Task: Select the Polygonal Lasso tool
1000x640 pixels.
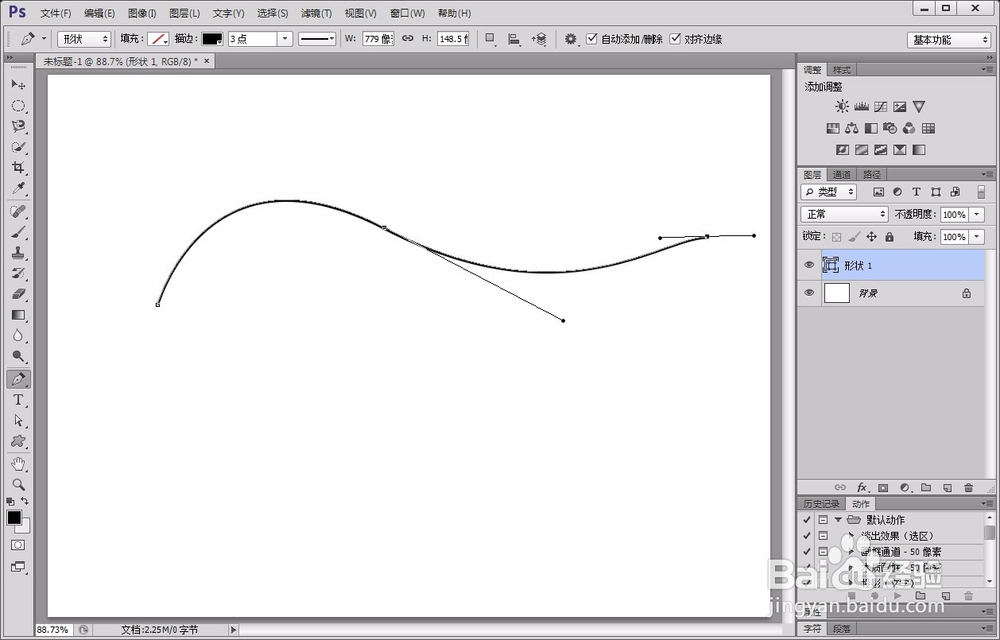Action: point(18,126)
